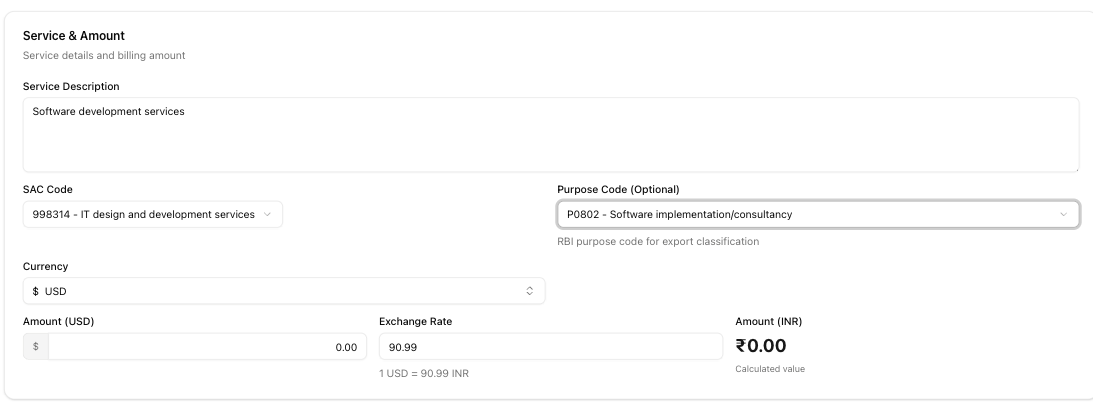The width and height of the screenshot is (1093, 411).
Task: Click the "Service & Amount" section heading
Action: click(x=74, y=36)
